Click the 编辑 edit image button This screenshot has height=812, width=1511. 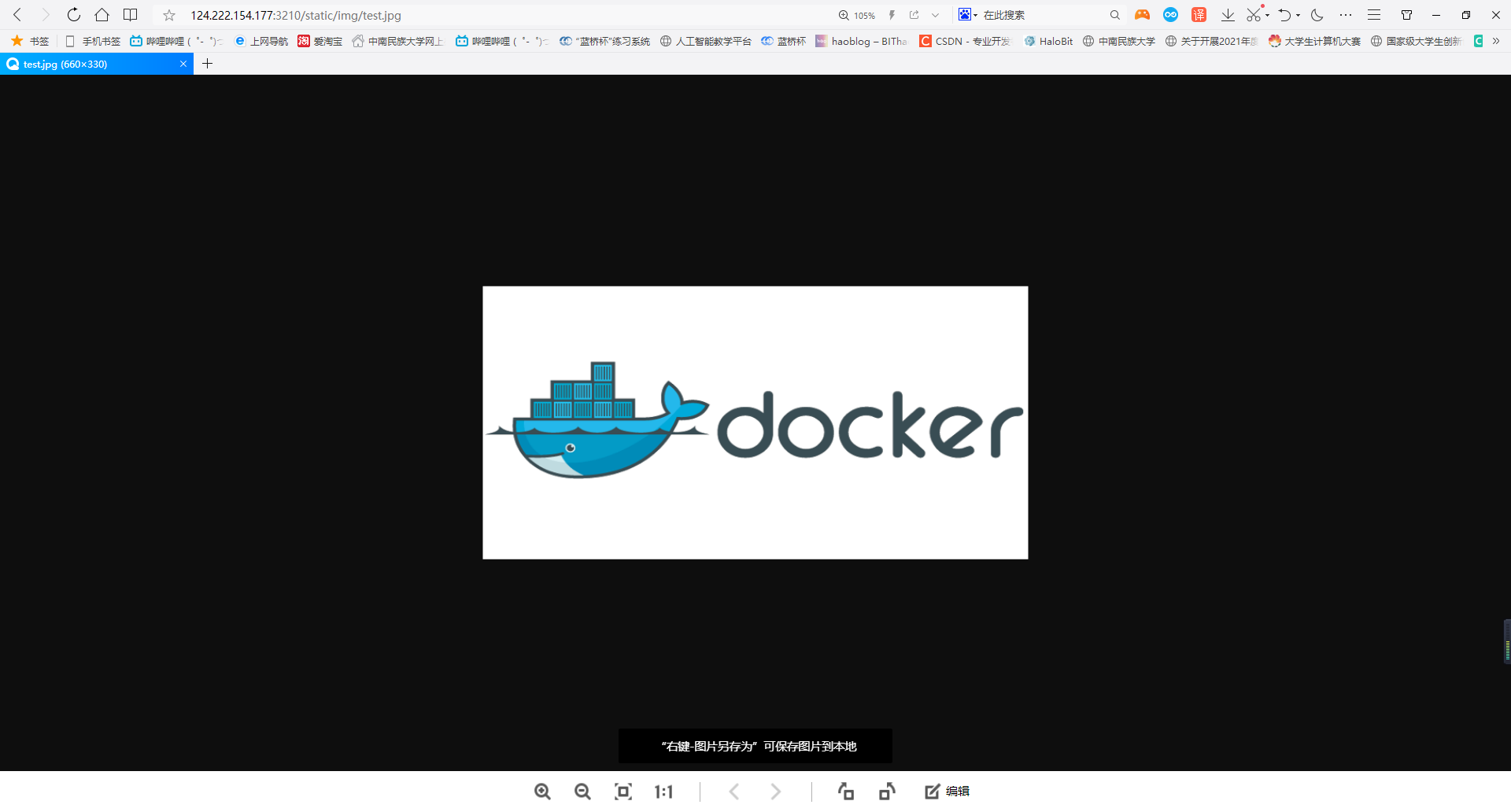[x=948, y=792]
